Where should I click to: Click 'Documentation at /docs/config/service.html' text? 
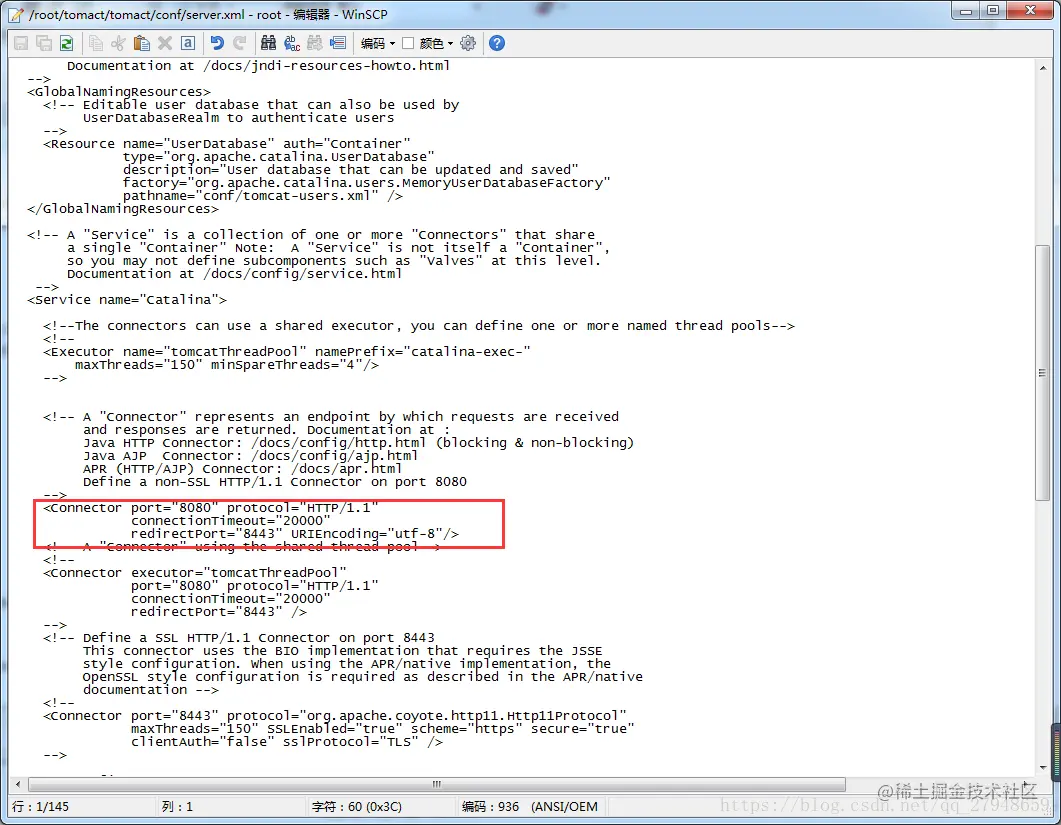pyautogui.click(x=234, y=273)
